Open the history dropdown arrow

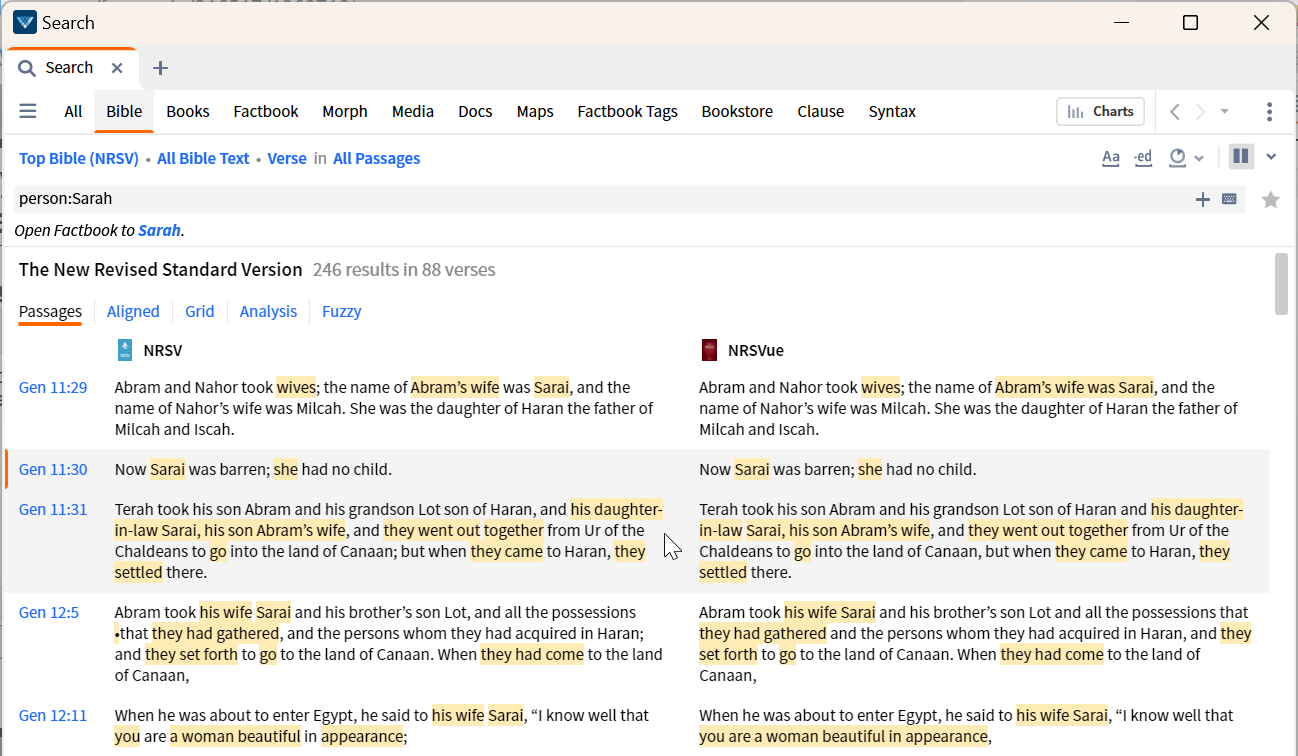coord(1224,111)
